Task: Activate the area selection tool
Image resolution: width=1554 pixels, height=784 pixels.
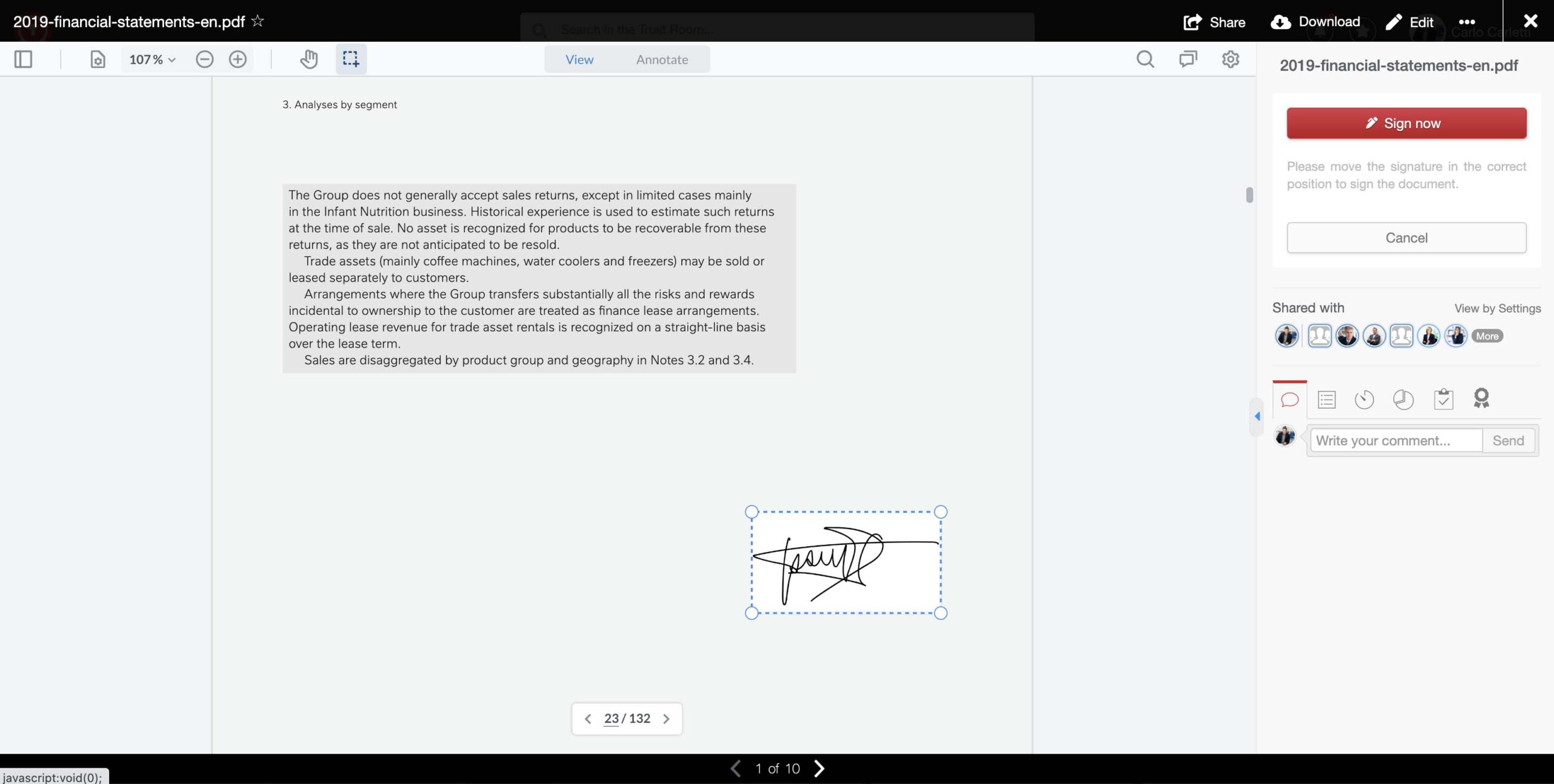Action: pos(351,59)
